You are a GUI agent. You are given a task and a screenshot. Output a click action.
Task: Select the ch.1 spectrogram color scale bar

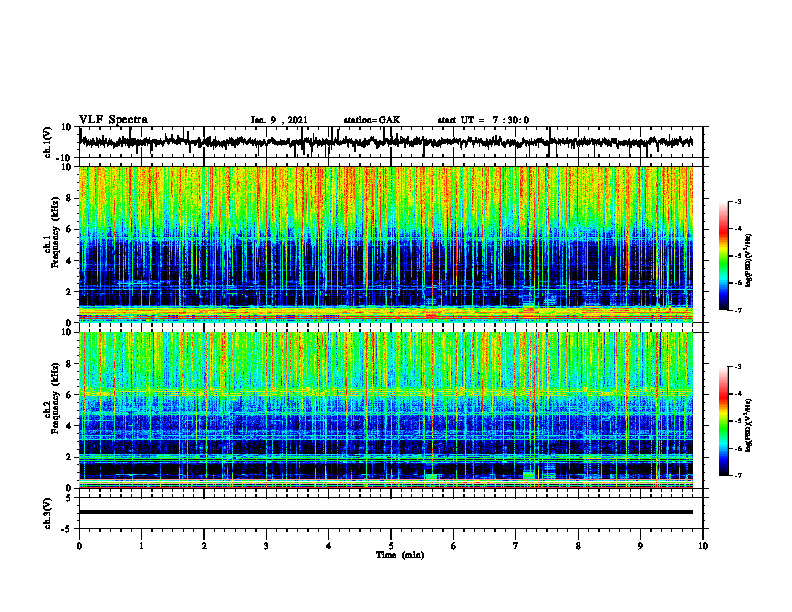coord(723,256)
